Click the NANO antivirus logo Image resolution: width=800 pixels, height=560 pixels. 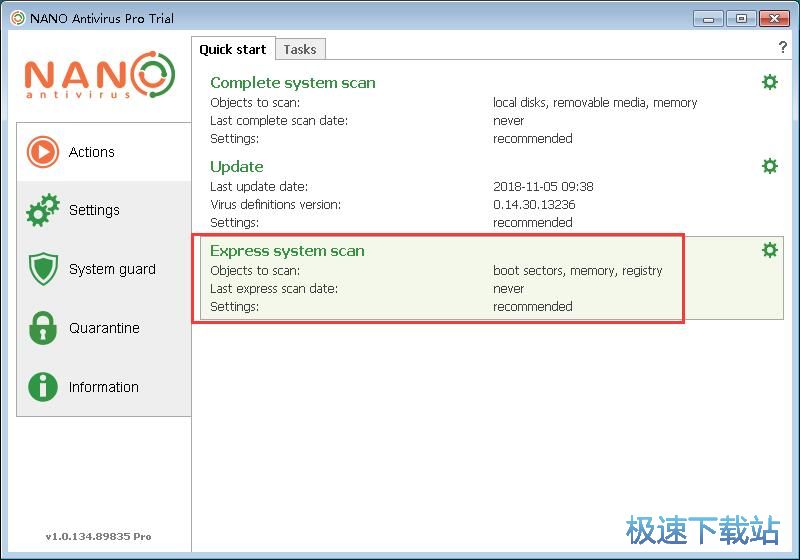[x=100, y=74]
